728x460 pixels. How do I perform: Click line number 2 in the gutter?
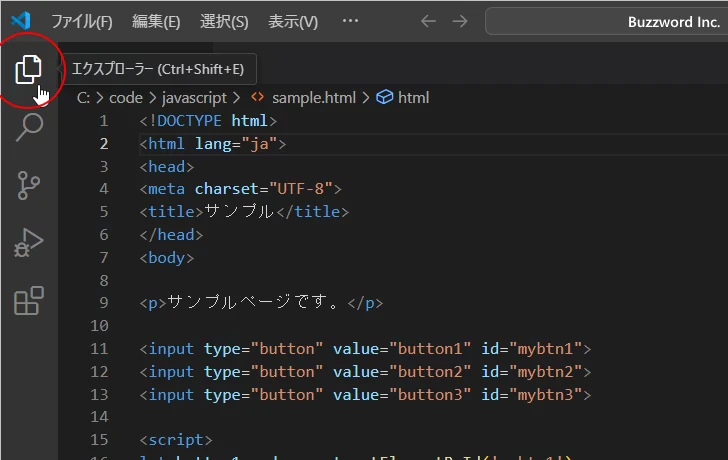coord(104,143)
